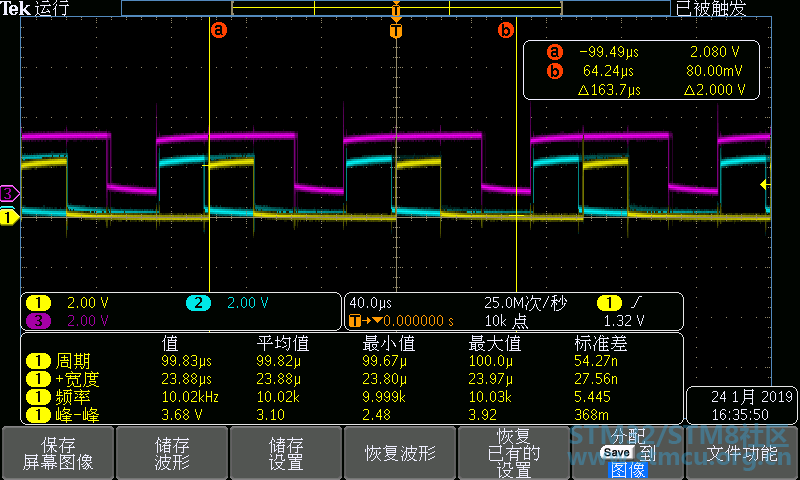Click channel badge beside 周期 measurement
This screenshot has width=800, height=480.
(x=38, y=361)
